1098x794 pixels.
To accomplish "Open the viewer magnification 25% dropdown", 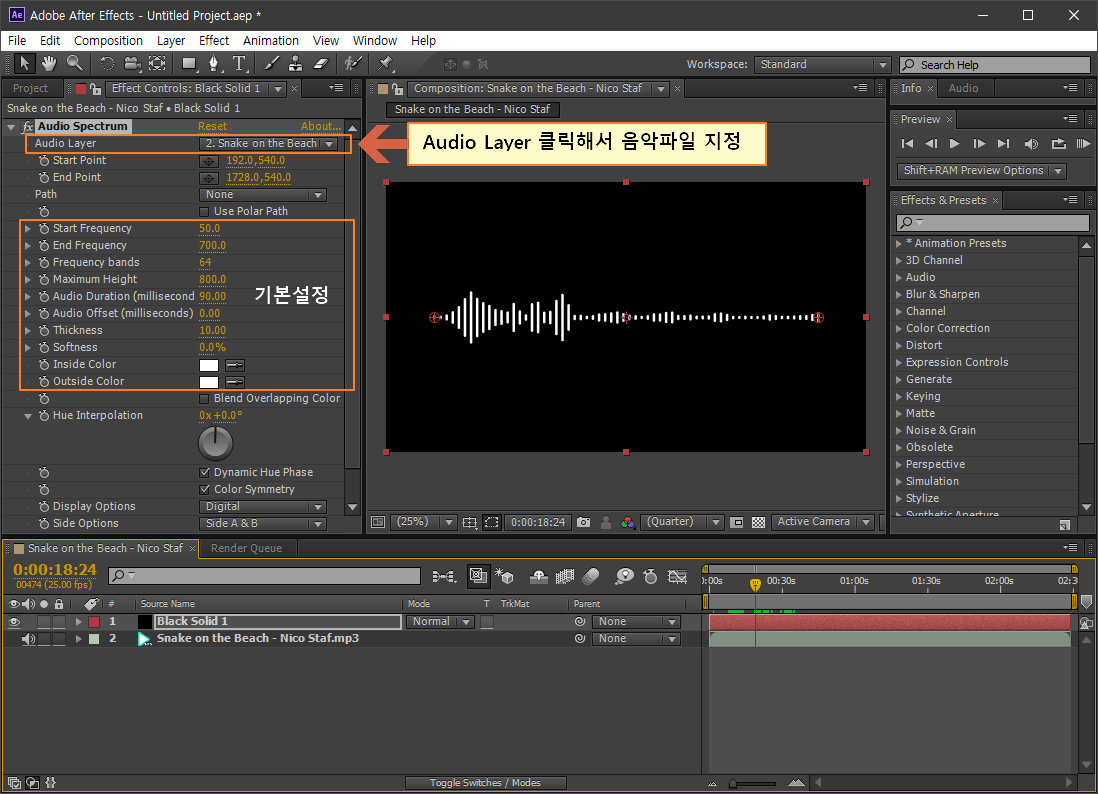I will pos(424,522).
